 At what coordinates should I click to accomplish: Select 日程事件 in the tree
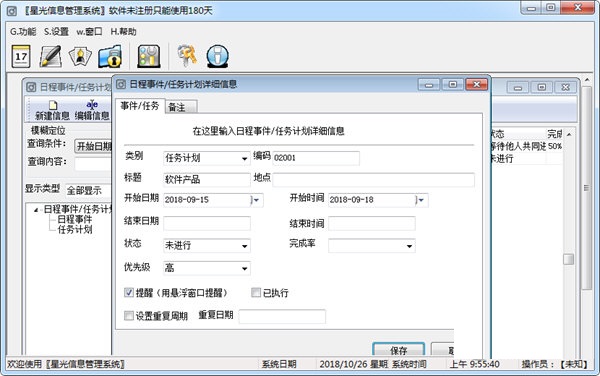[75, 219]
